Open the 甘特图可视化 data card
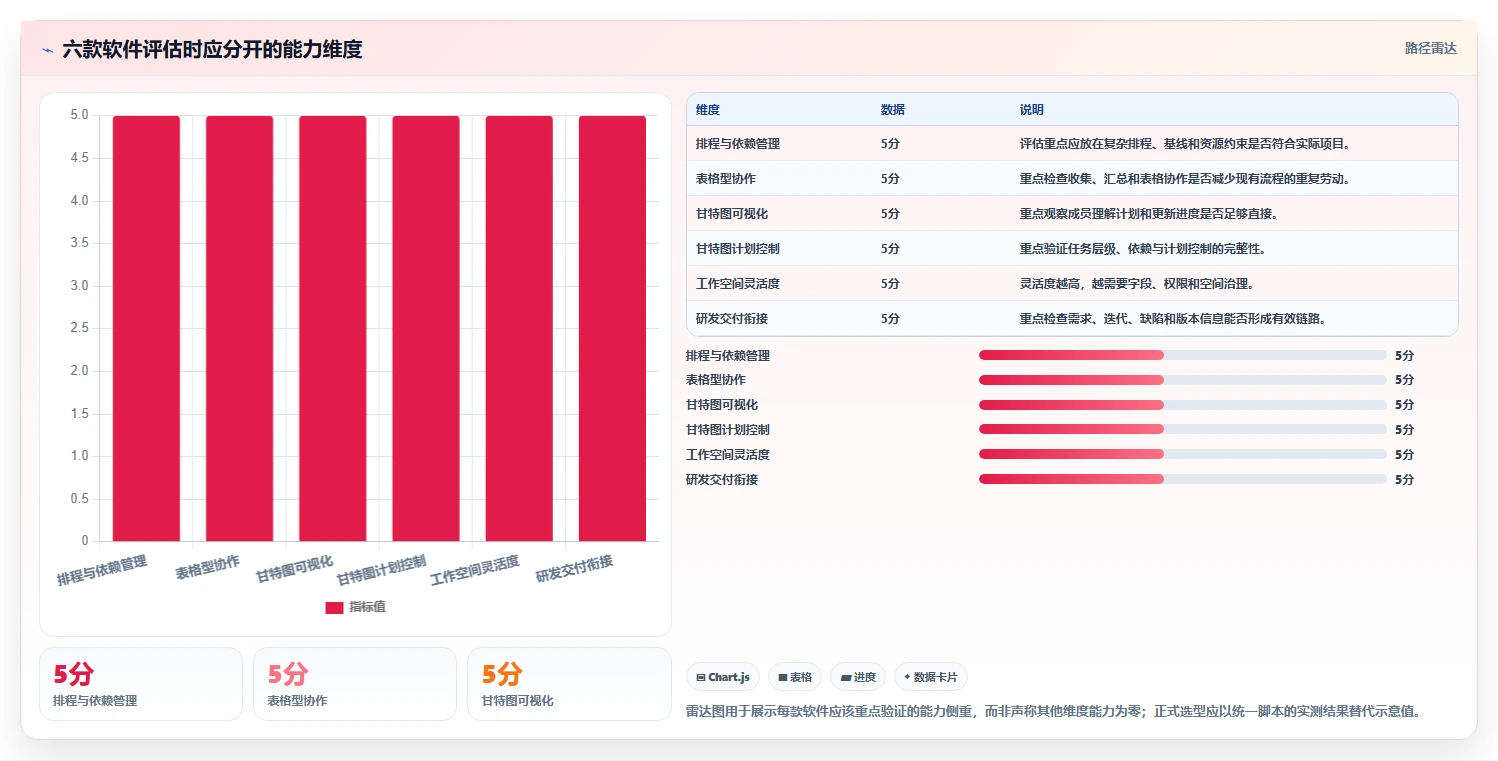 [x=569, y=684]
